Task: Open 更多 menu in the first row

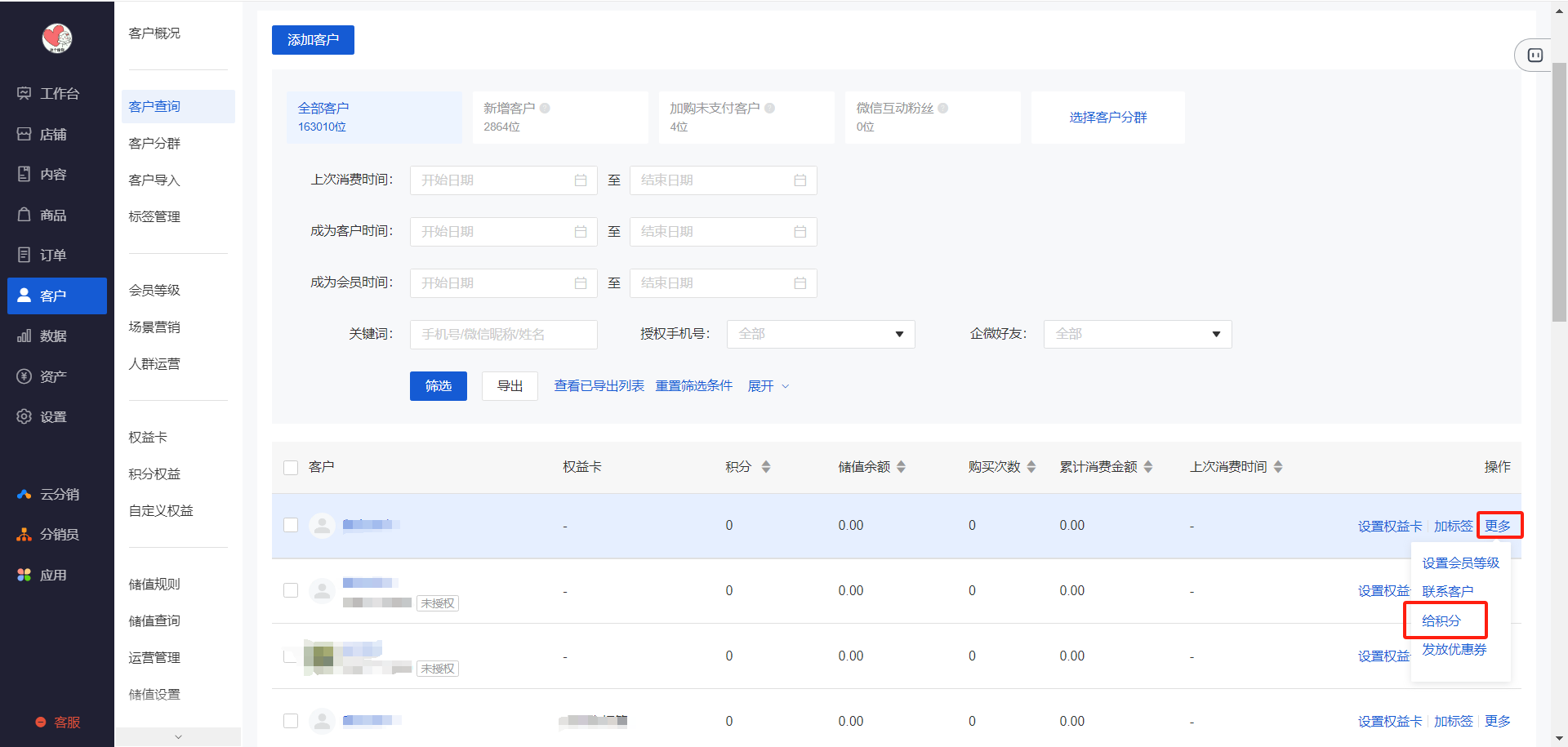Action: click(1498, 526)
